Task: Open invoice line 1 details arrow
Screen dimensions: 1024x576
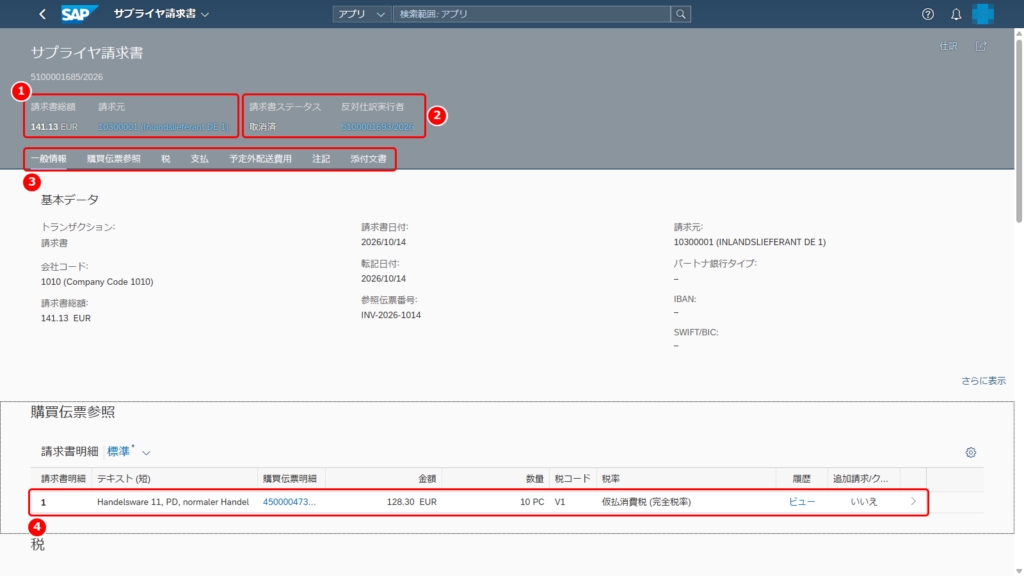Action: (x=913, y=502)
